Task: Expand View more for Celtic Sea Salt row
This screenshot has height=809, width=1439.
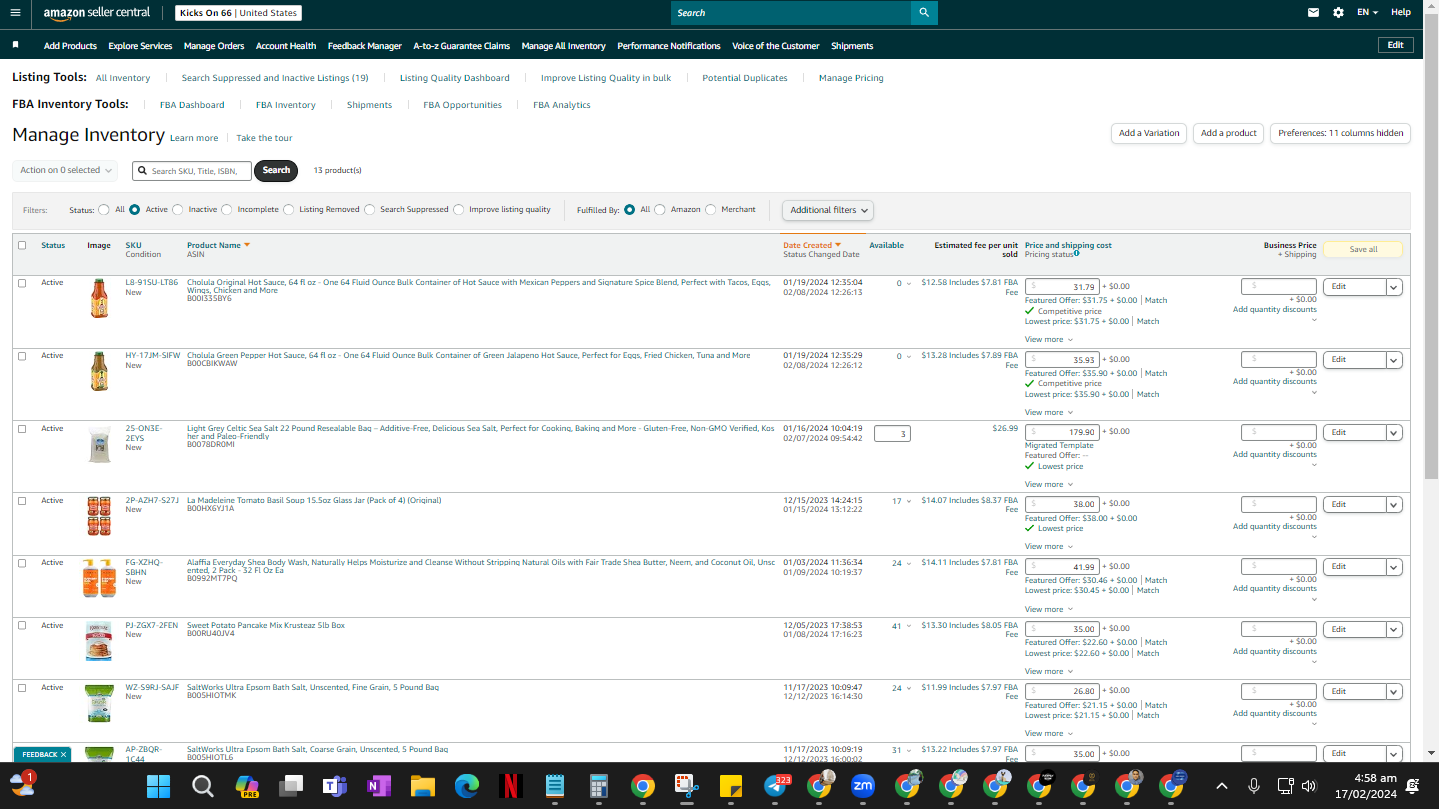Action: (1048, 484)
